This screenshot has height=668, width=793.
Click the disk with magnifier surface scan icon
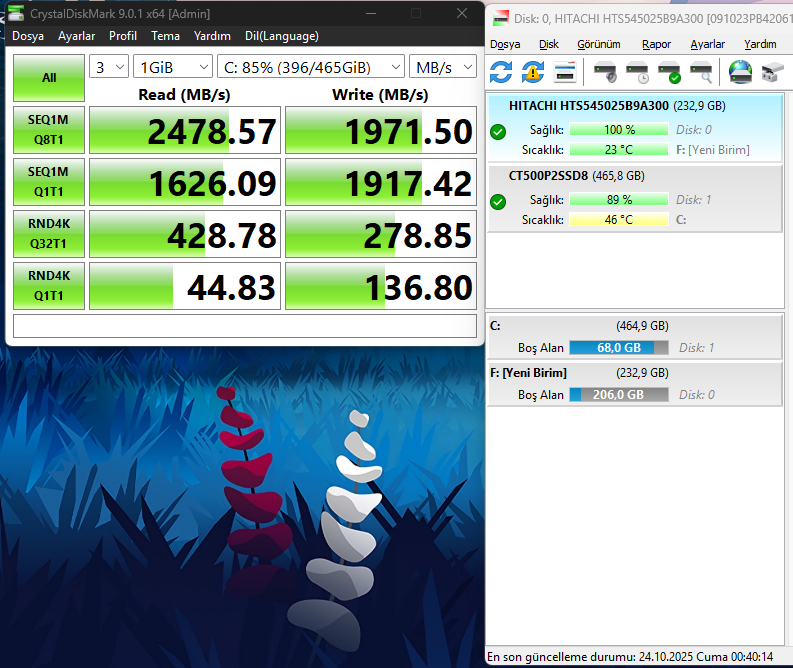(x=701, y=72)
